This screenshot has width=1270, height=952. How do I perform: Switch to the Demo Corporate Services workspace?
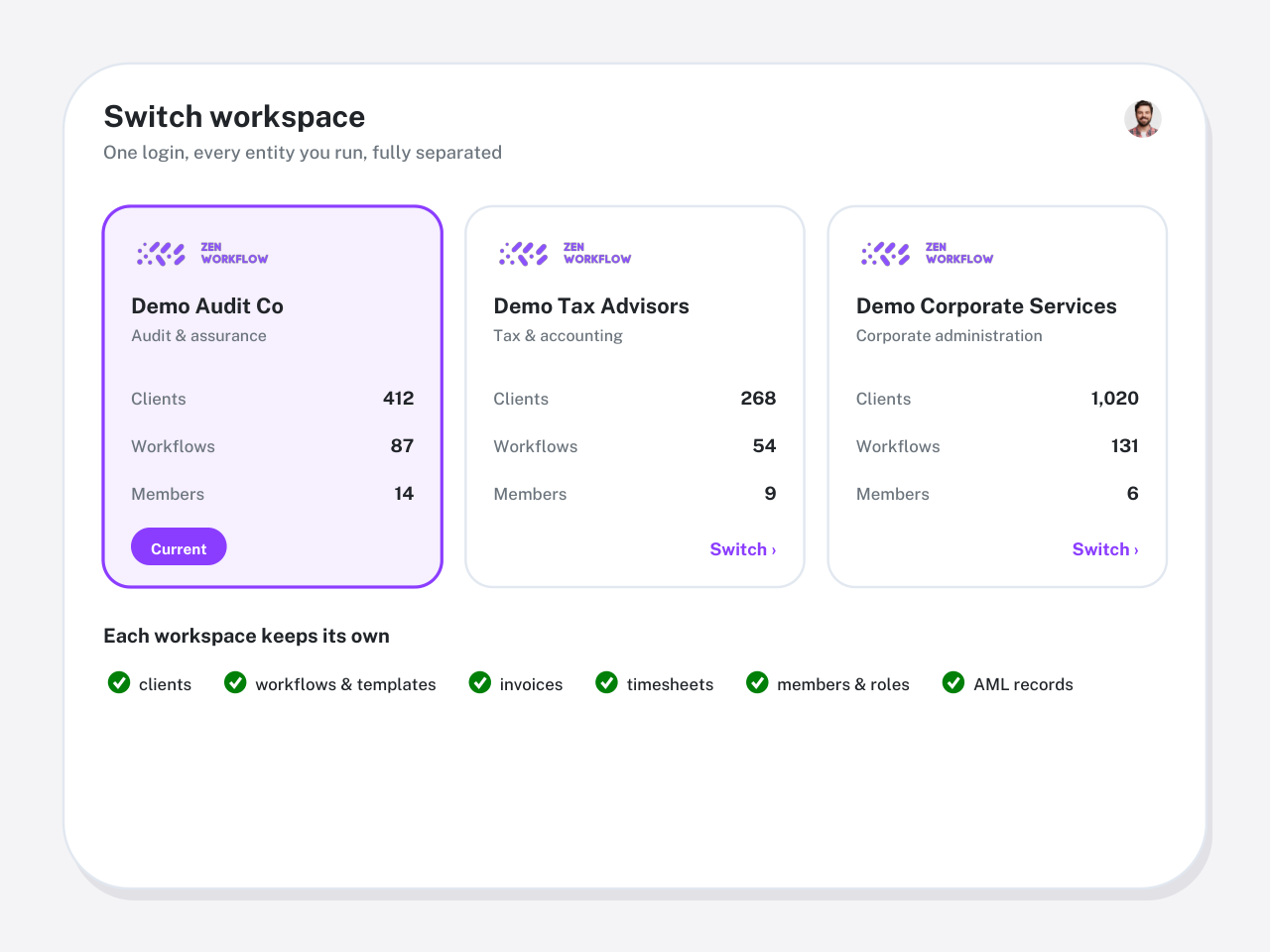pos(1105,549)
